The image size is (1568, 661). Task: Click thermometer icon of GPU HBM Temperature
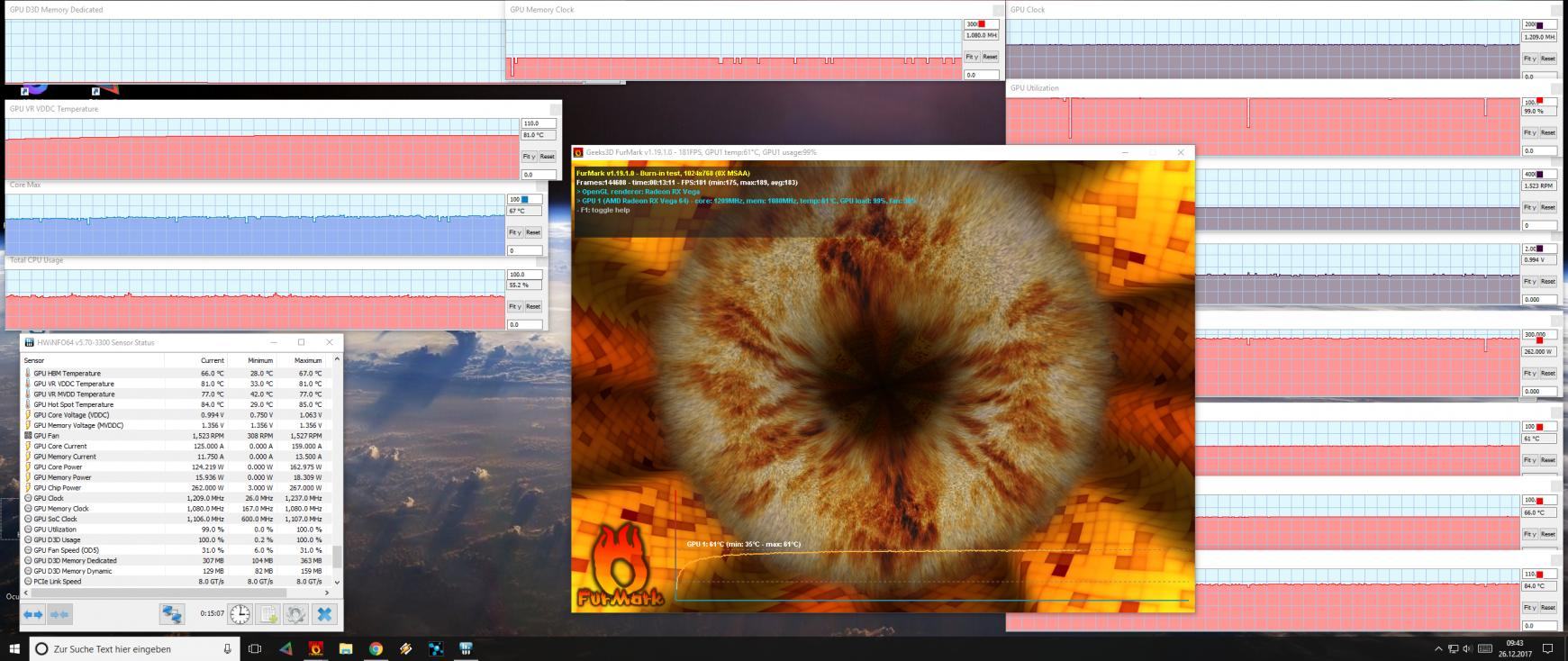point(28,373)
